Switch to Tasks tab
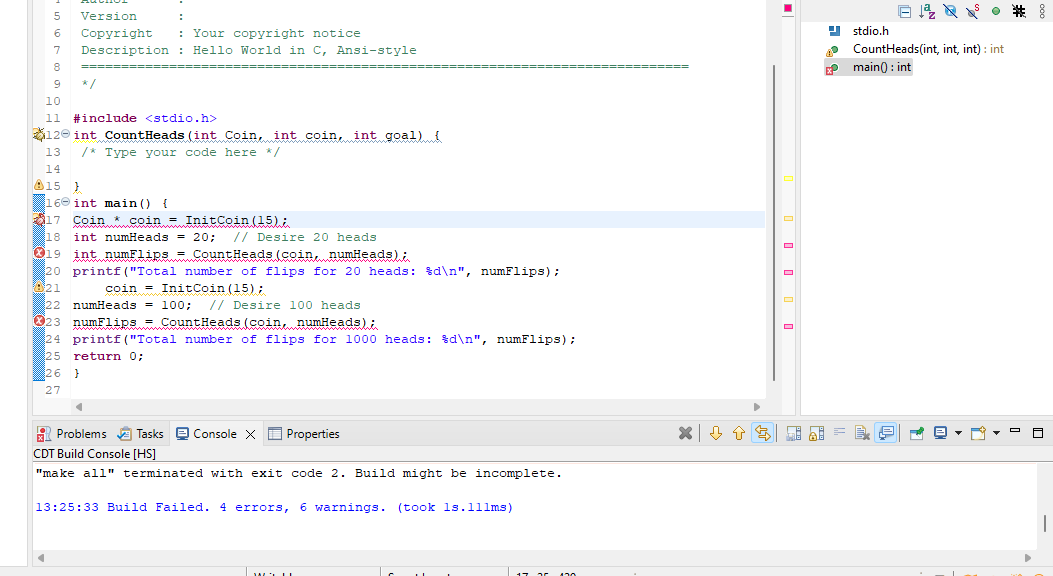 click(x=140, y=434)
